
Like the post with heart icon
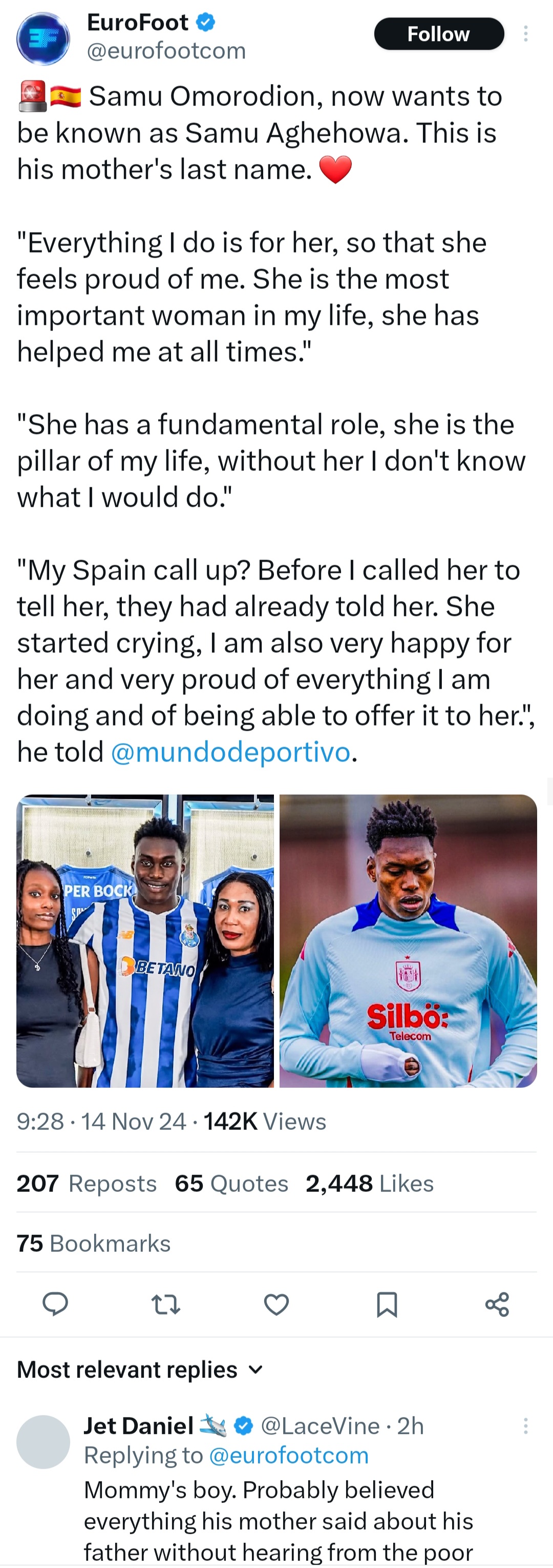276,1305
